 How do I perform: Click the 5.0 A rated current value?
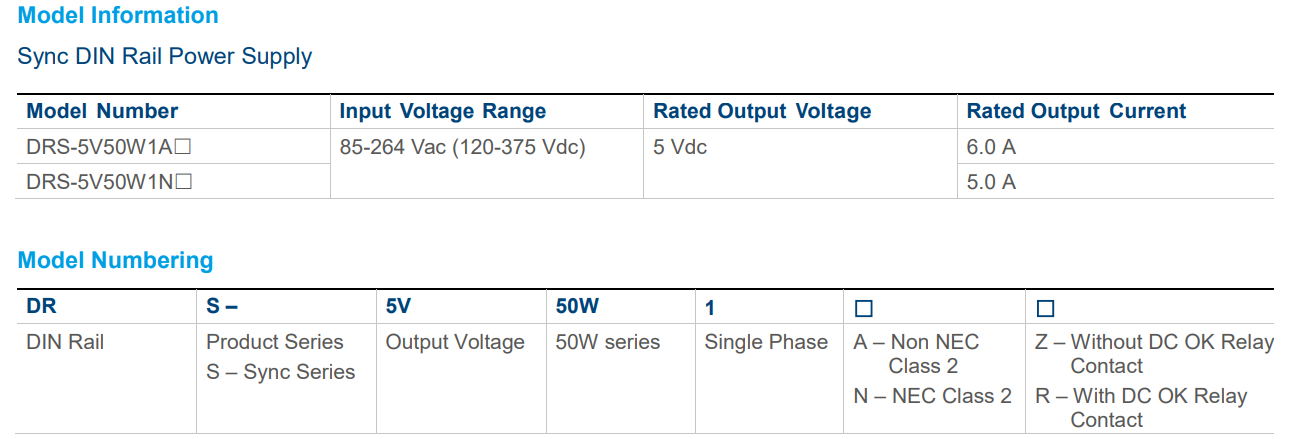click(x=991, y=182)
